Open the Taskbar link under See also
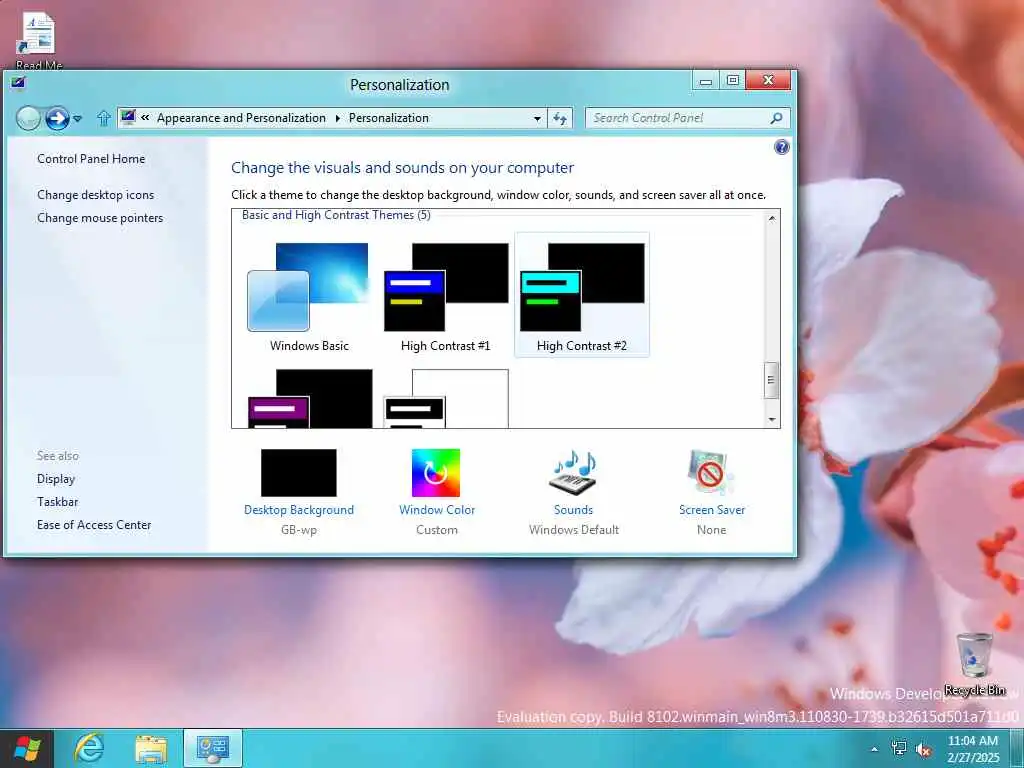1024x768 pixels. coord(57,502)
